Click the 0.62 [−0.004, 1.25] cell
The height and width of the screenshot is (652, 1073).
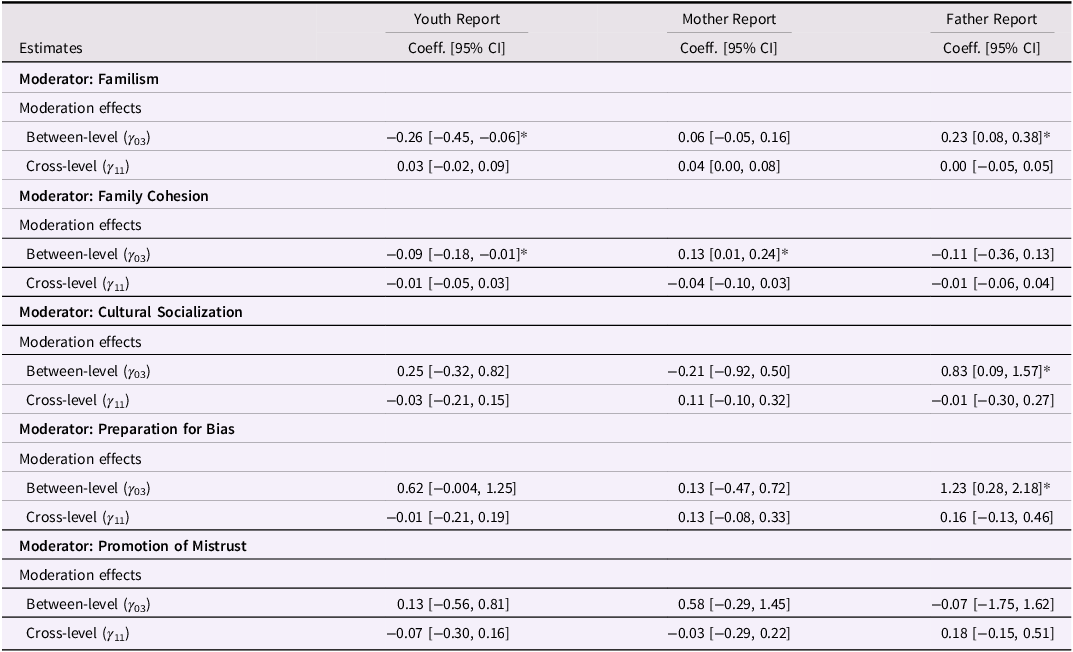pos(456,488)
